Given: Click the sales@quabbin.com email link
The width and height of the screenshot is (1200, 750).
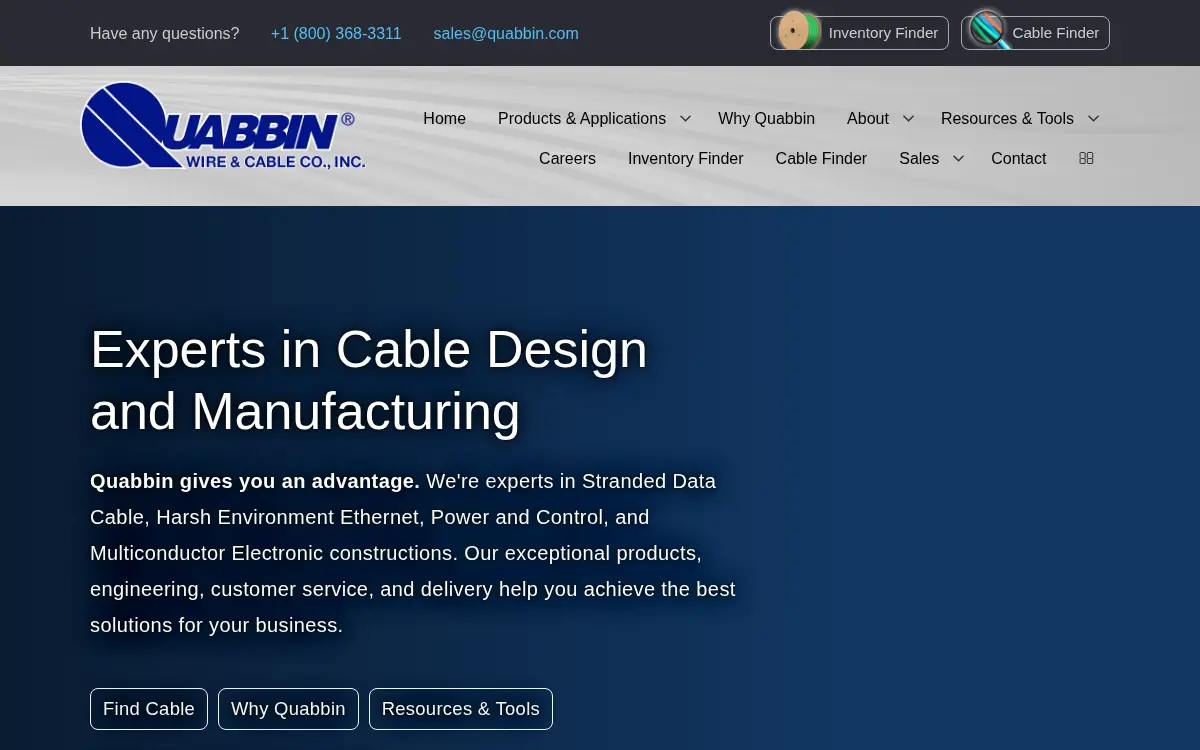Looking at the screenshot, I should 506,33.
